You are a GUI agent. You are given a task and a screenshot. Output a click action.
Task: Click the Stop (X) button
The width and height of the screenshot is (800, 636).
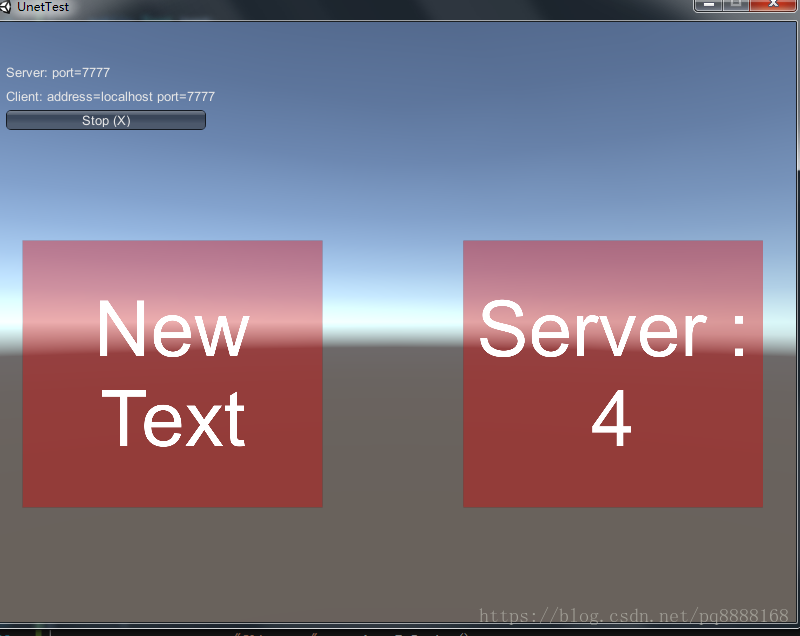[106, 120]
